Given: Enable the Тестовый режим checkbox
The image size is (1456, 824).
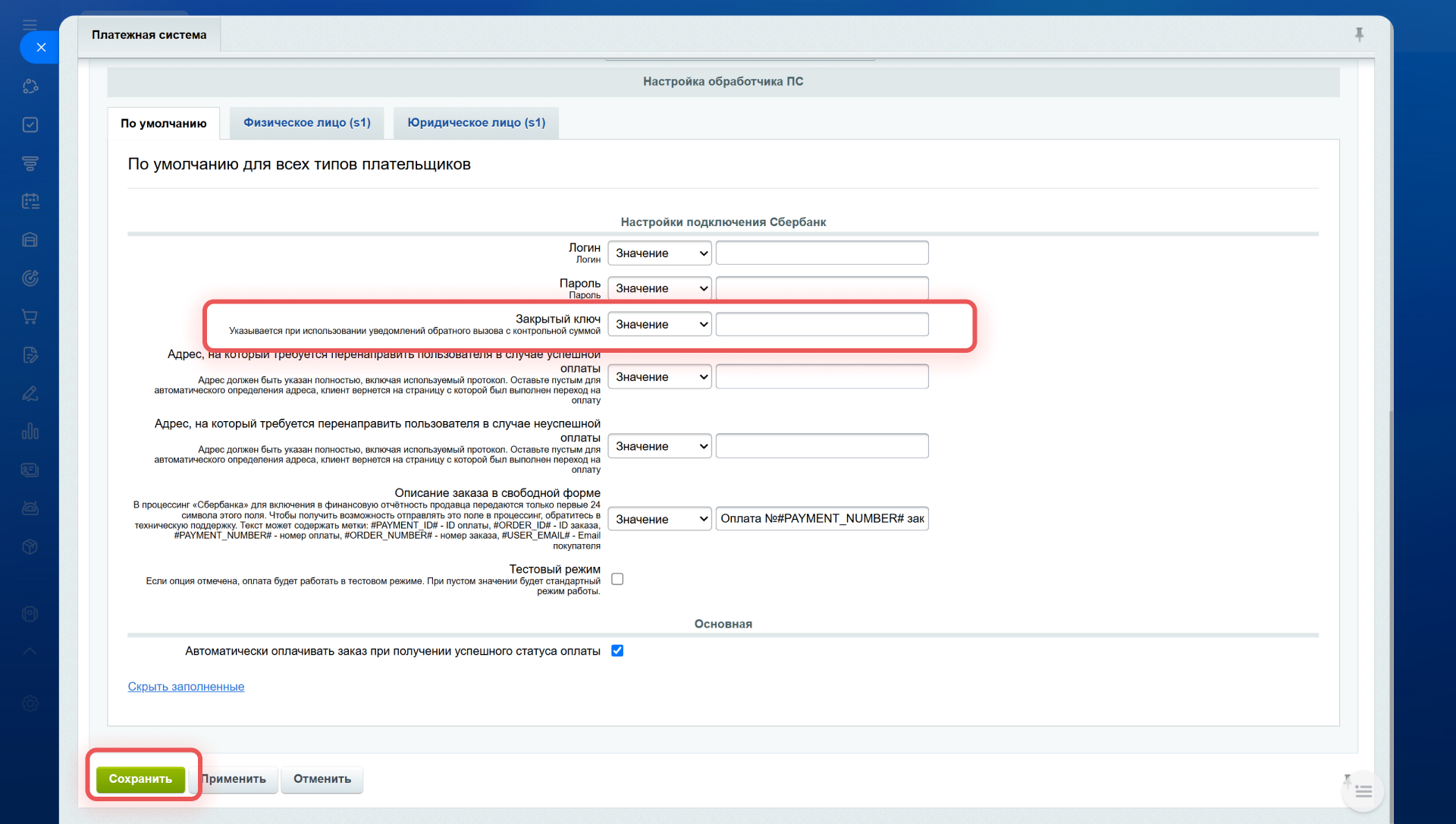Looking at the screenshot, I should [617, 579].
